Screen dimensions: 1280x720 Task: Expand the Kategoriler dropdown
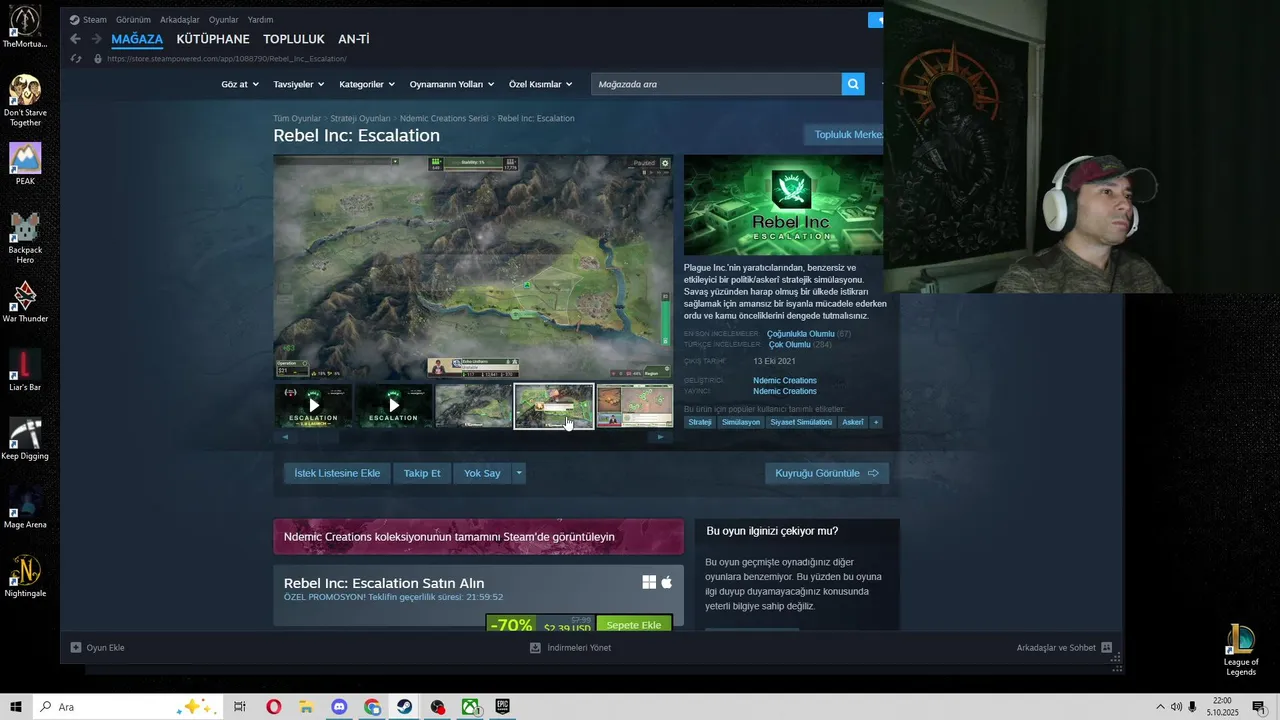tap(367, 84)
